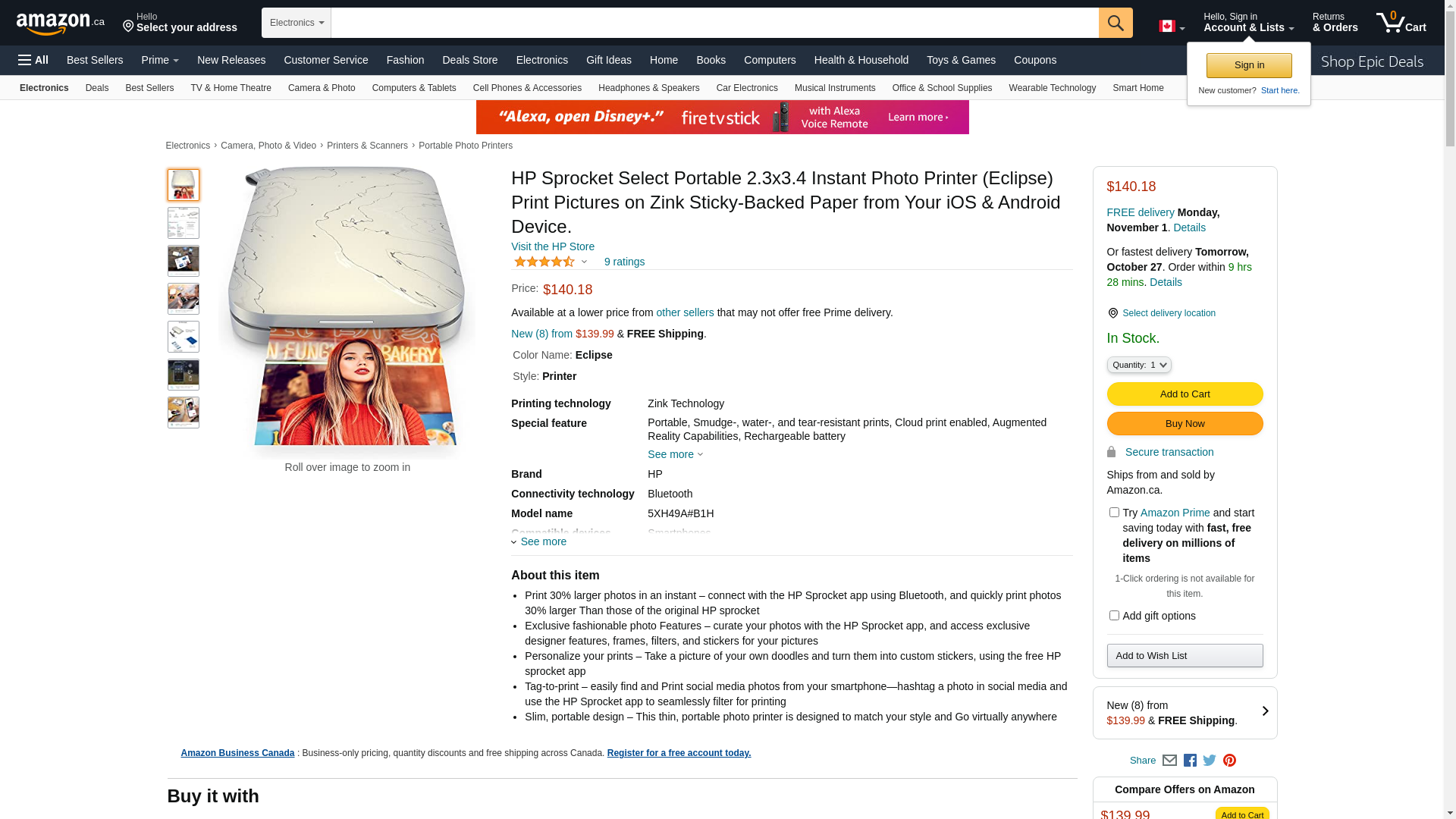Screen dimensions: 1456x819
Task: Select Cell Phones & Accessories subcategory
Action: [x=527, y=88]
